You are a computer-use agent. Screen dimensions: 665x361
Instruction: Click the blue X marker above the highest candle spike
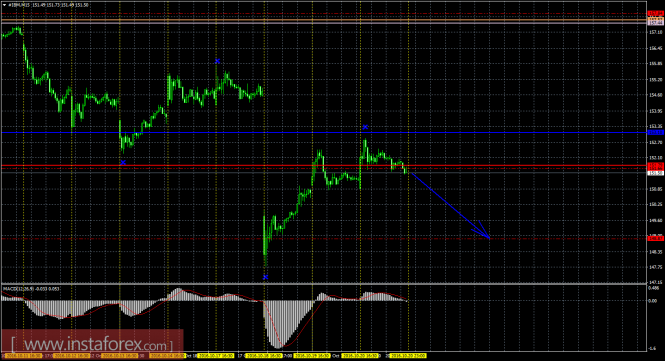pos(218,62)
